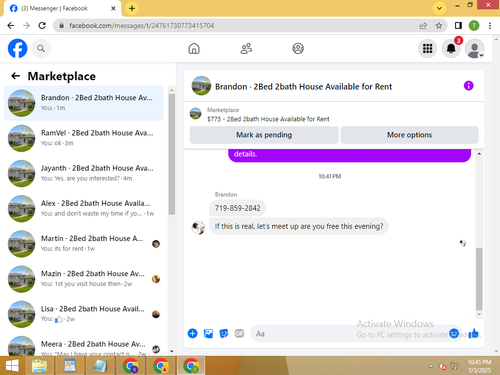Go back from Marketplace with the arrow
Screen dimensions: 500x375
tap(15, 76)
